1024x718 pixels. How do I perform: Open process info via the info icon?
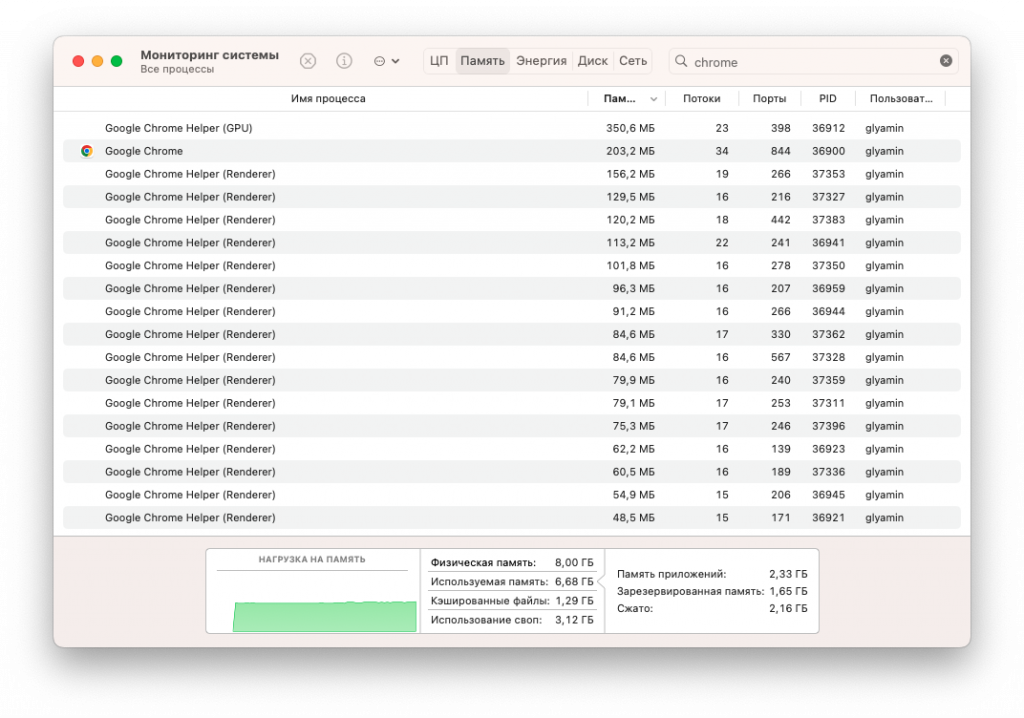pos(344,61)
